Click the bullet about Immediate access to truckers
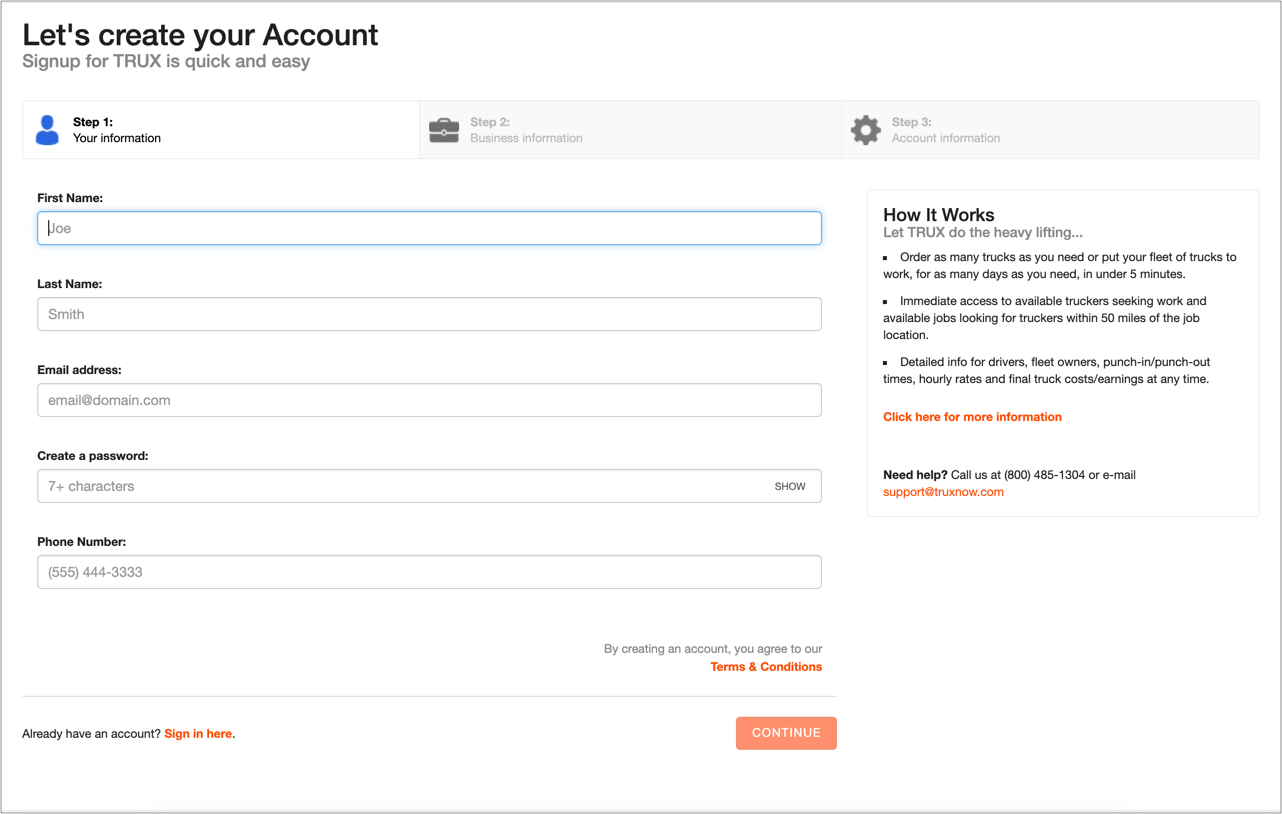Viewport: 1282px width, 814px height. point(1045,318)
